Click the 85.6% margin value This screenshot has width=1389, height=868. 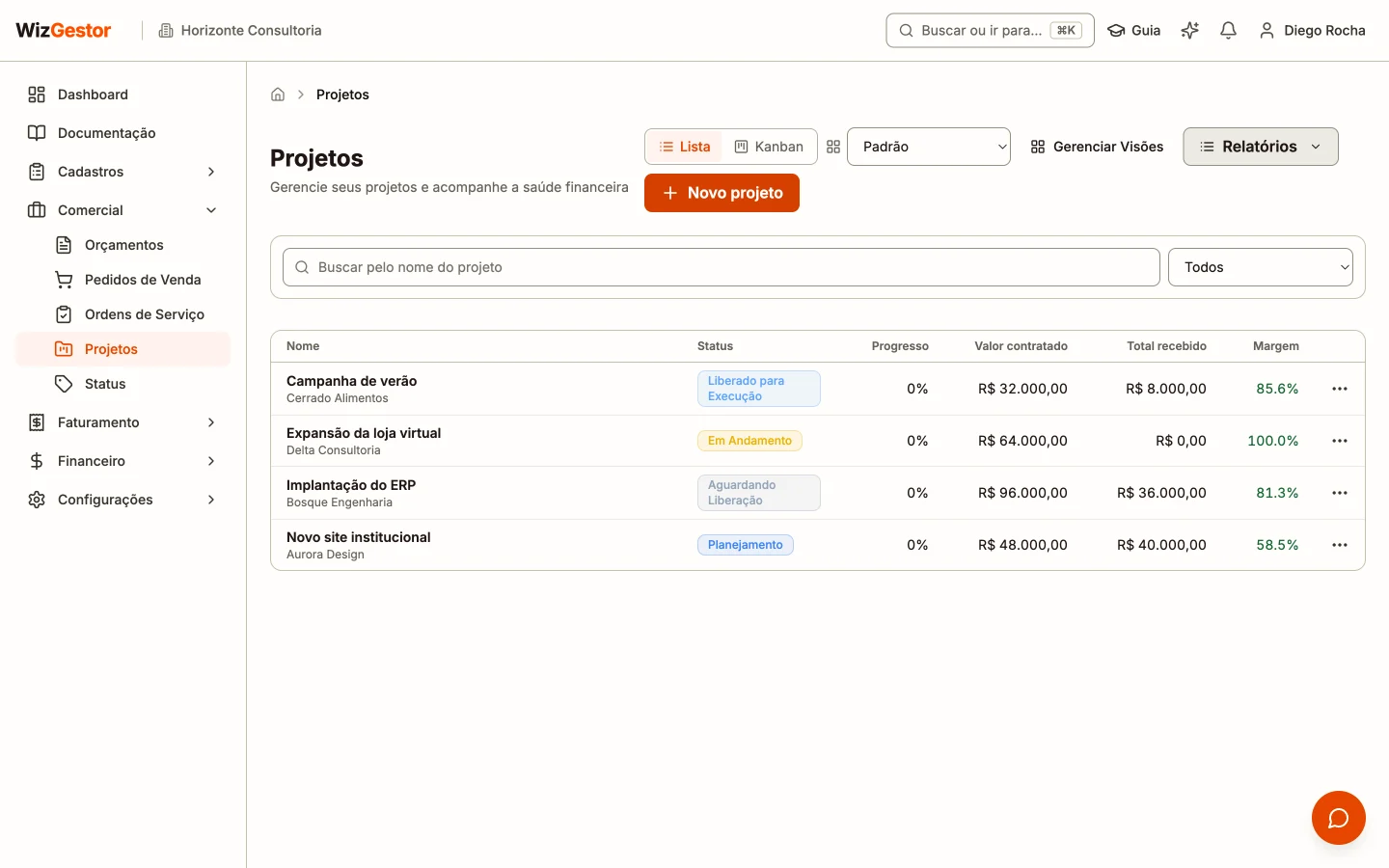click(1277, 389)
